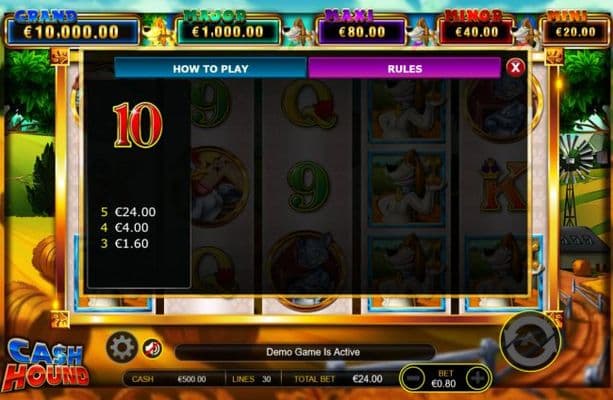Click the Total Bet €24.00 field
This screenshot has height=400, width=613.
point(338,378)
